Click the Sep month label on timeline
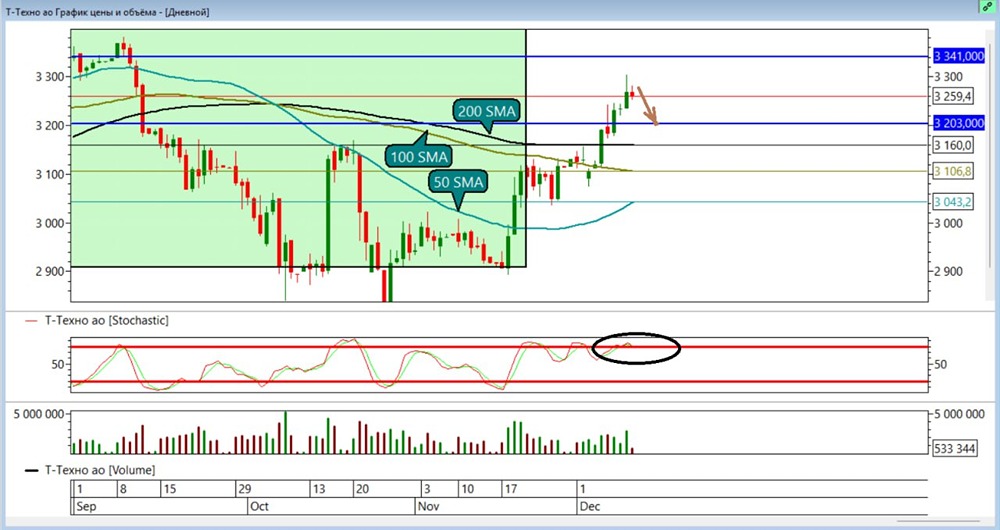Viewport: 1000px width, 530px height. click(86, 506)
